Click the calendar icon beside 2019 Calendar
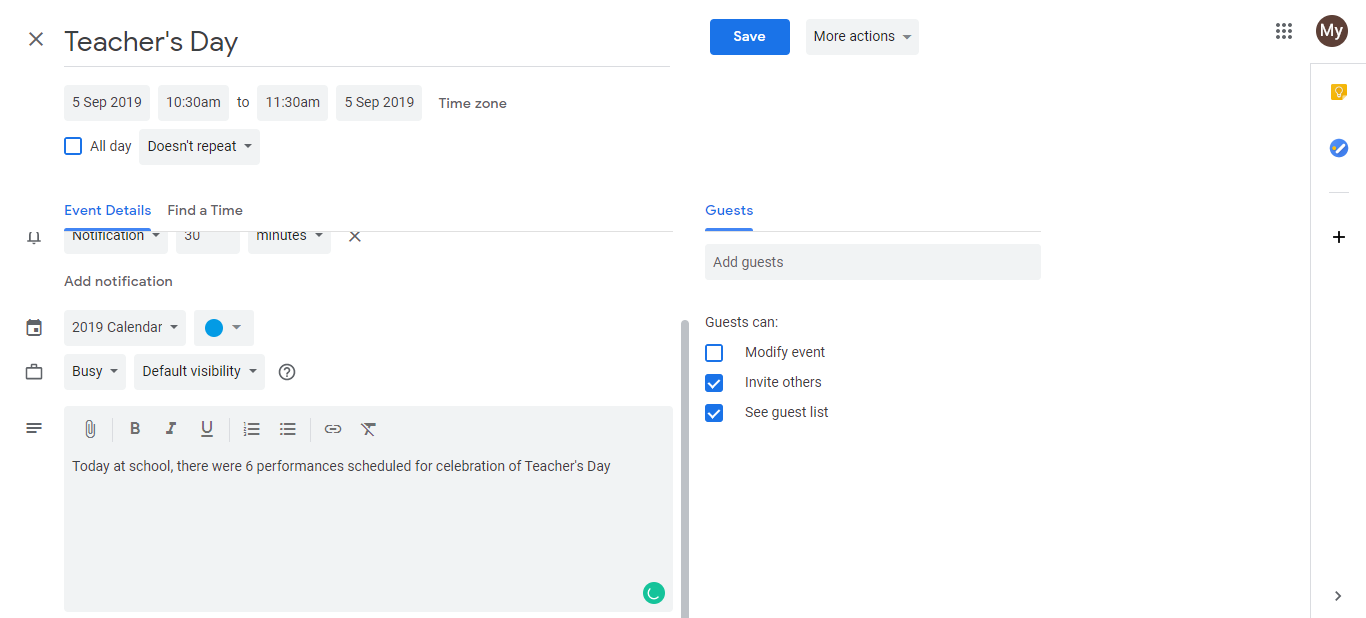 click(x=34, y=328)
